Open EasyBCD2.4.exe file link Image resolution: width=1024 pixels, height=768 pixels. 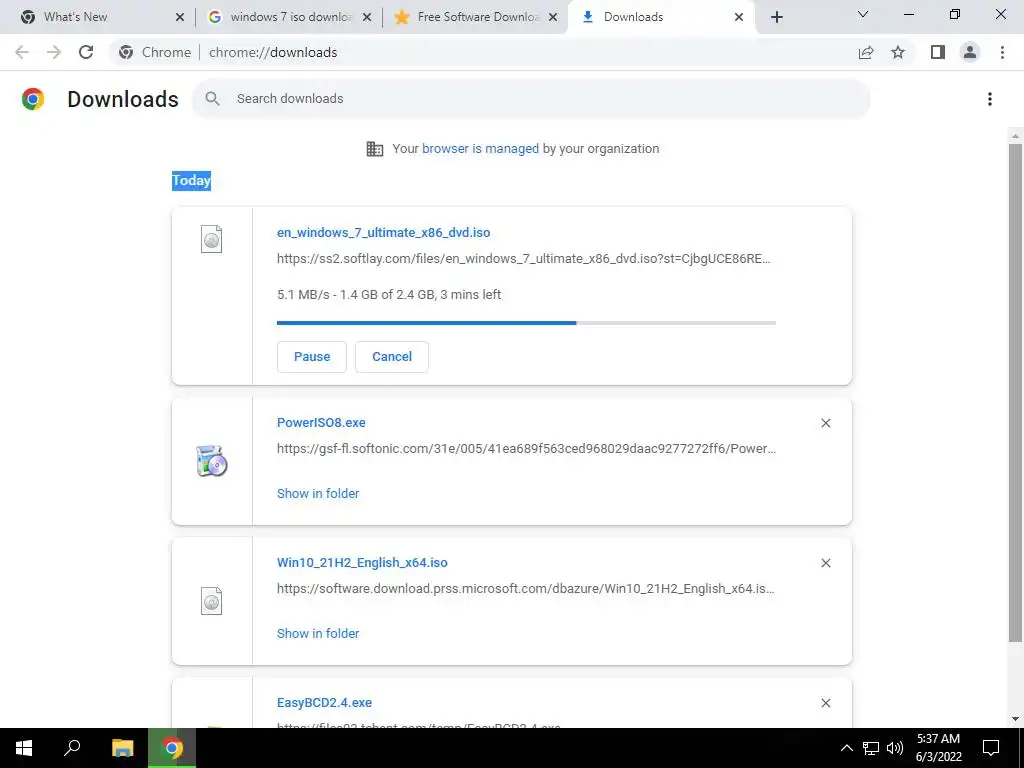(325, 703)
